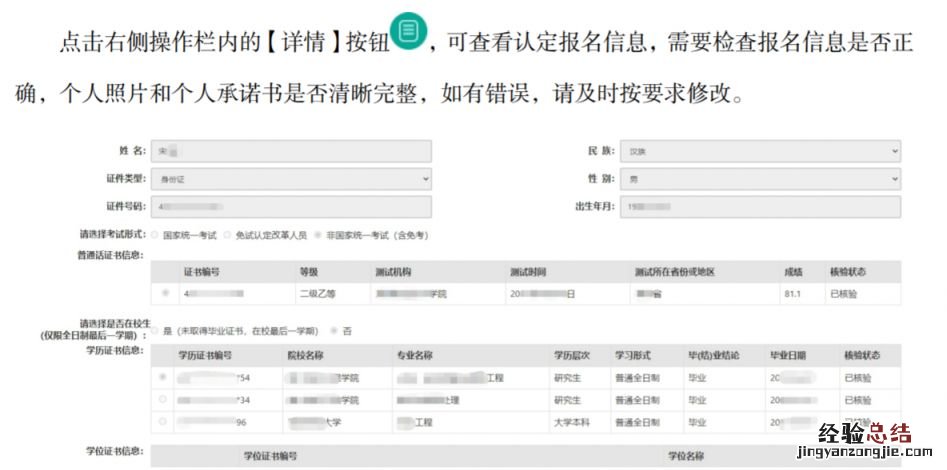
Task: Pick 是 for currently enrolled student
Action: click(x=154, y=330)
